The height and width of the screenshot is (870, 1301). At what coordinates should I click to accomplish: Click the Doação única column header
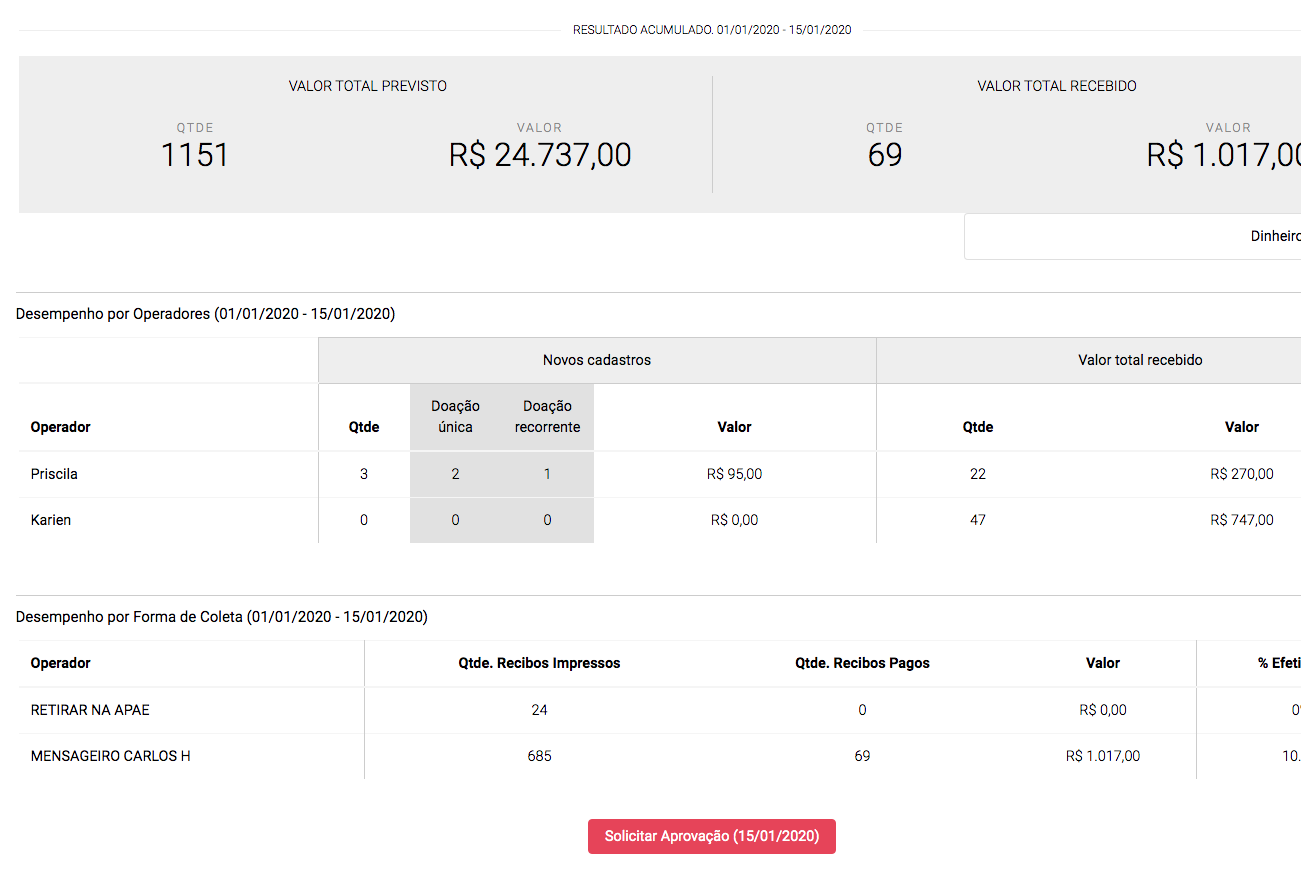pyautogui.click(x=455, y=416)
